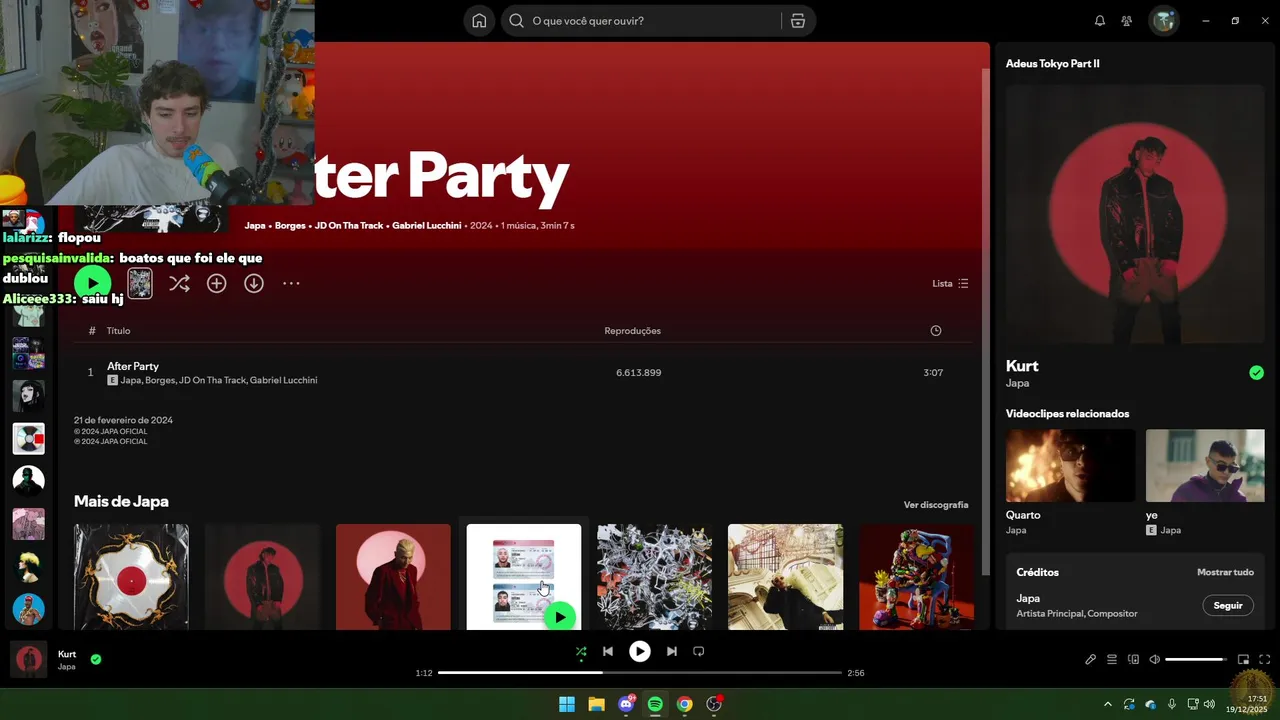The image size is (1280, 720).
Task: Open Discord from taskbar
Action: tap(626, 704)
